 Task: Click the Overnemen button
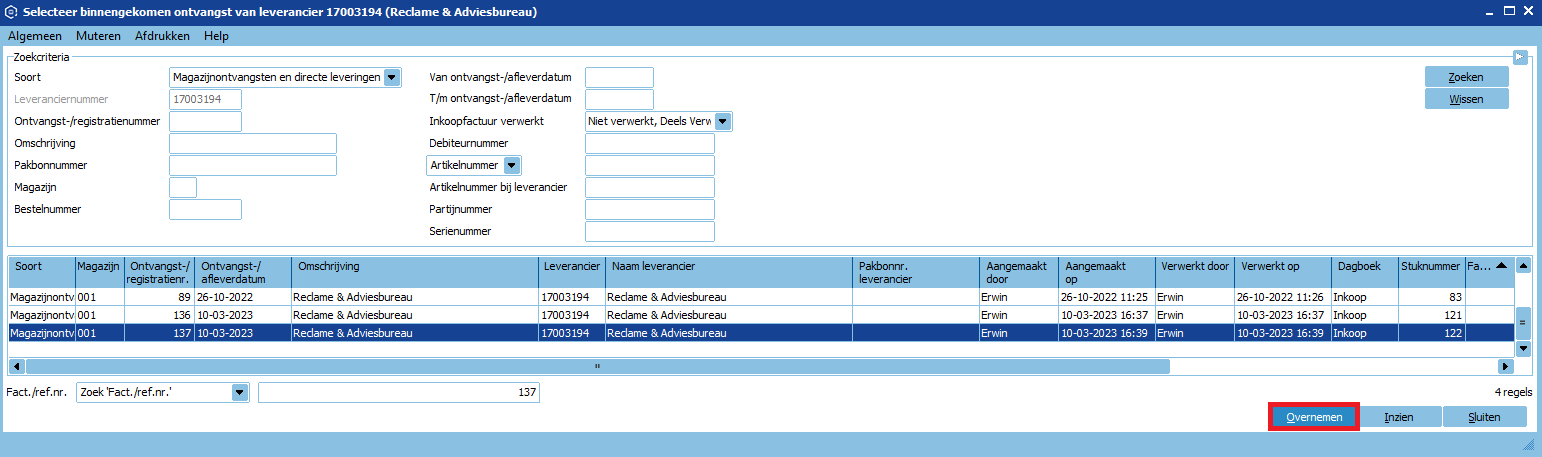click(1313, 417)
